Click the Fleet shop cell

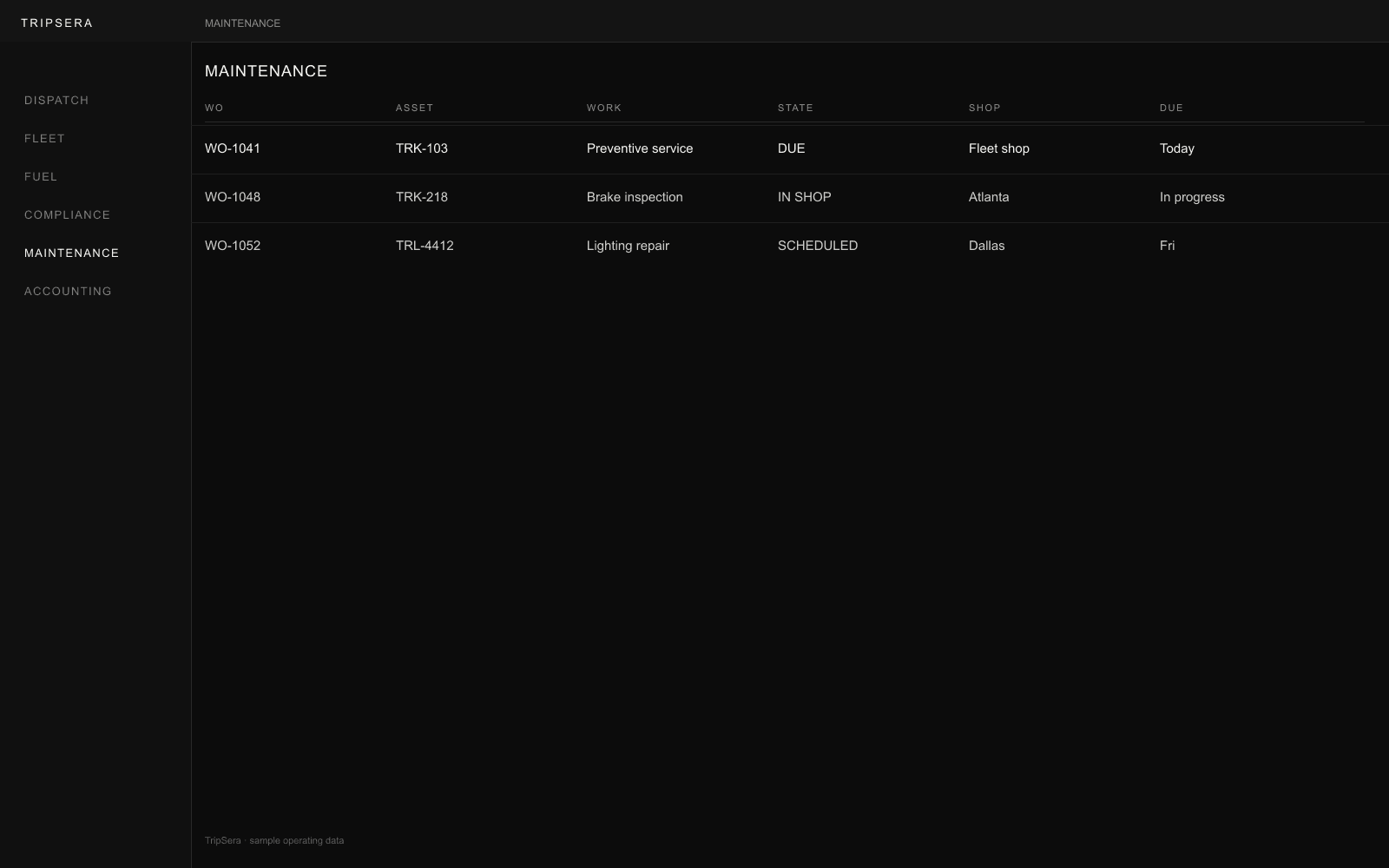(x=999, y=149)
